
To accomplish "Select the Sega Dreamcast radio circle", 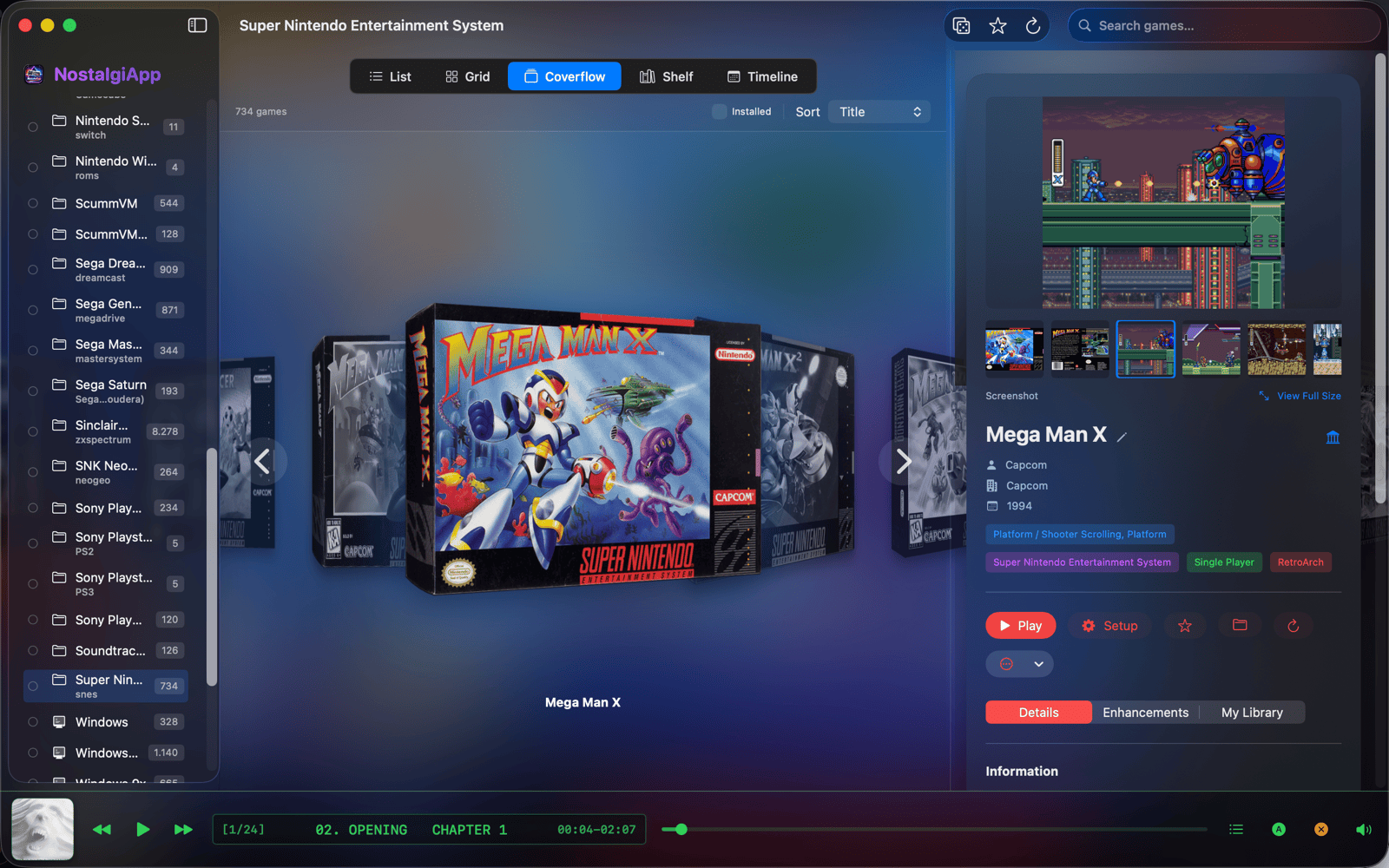I will (33, 270).
